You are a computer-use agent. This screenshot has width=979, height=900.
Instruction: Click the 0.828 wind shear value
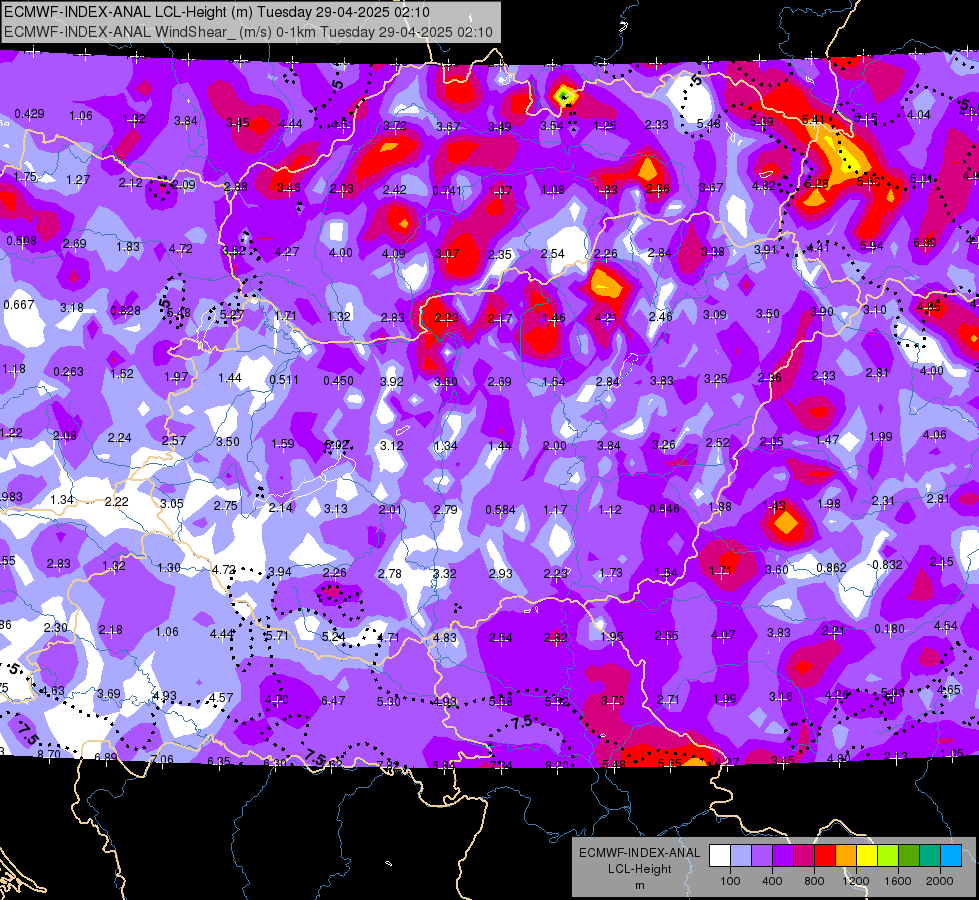point(125,310)
